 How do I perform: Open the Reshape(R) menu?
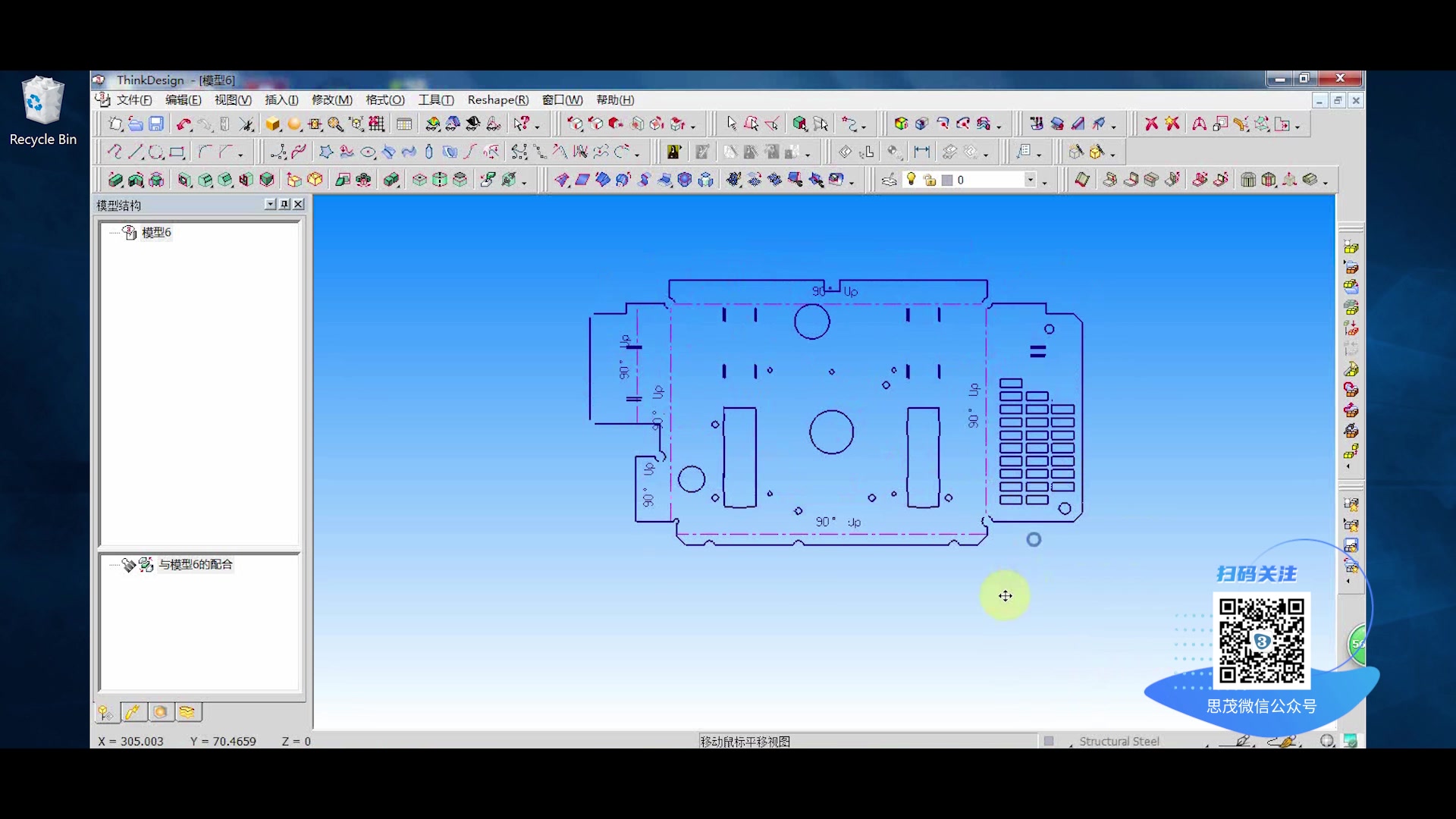point(497,99)
